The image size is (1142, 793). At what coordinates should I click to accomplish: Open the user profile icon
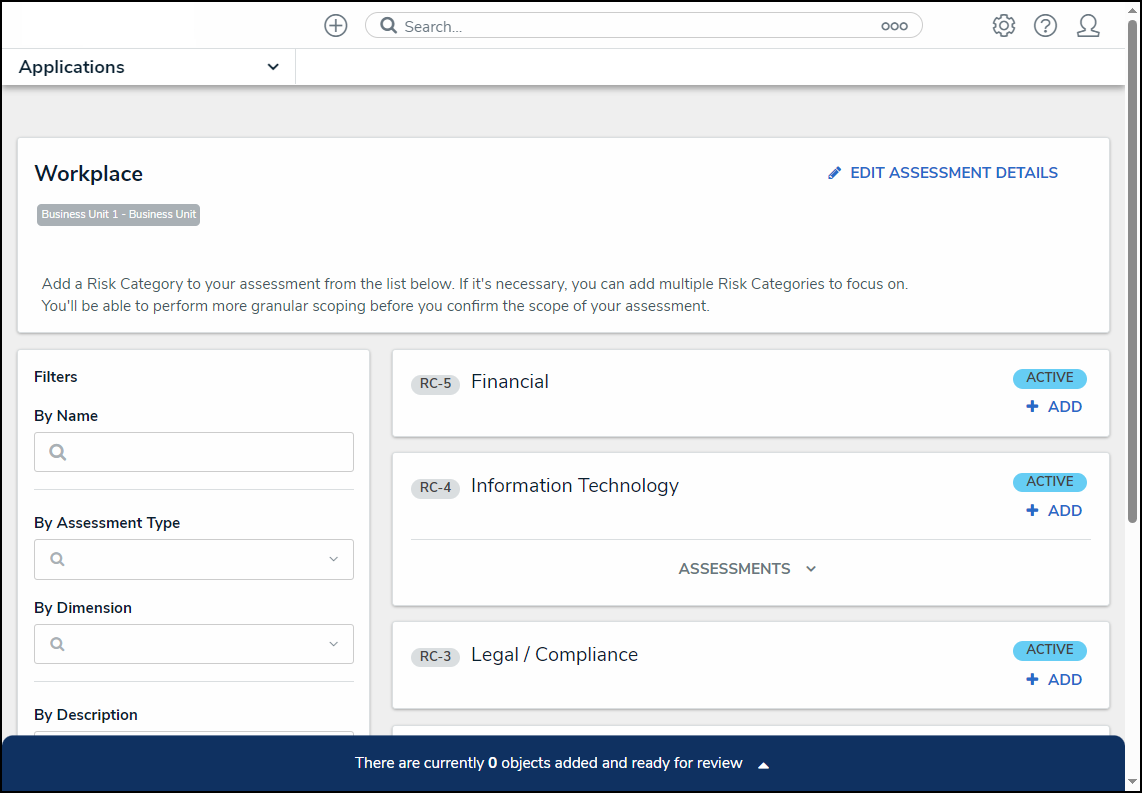click(x=1088, y=26)
